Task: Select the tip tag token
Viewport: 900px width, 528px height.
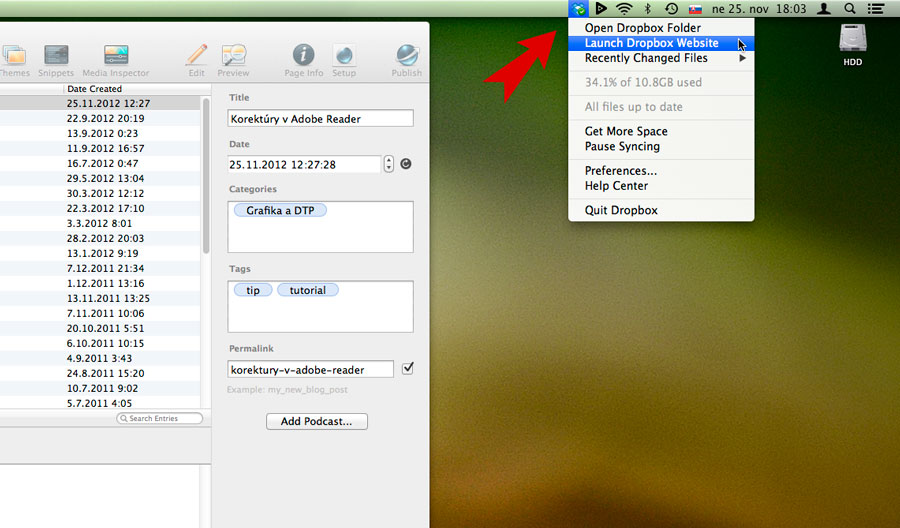Action: (x=253, y=290)
